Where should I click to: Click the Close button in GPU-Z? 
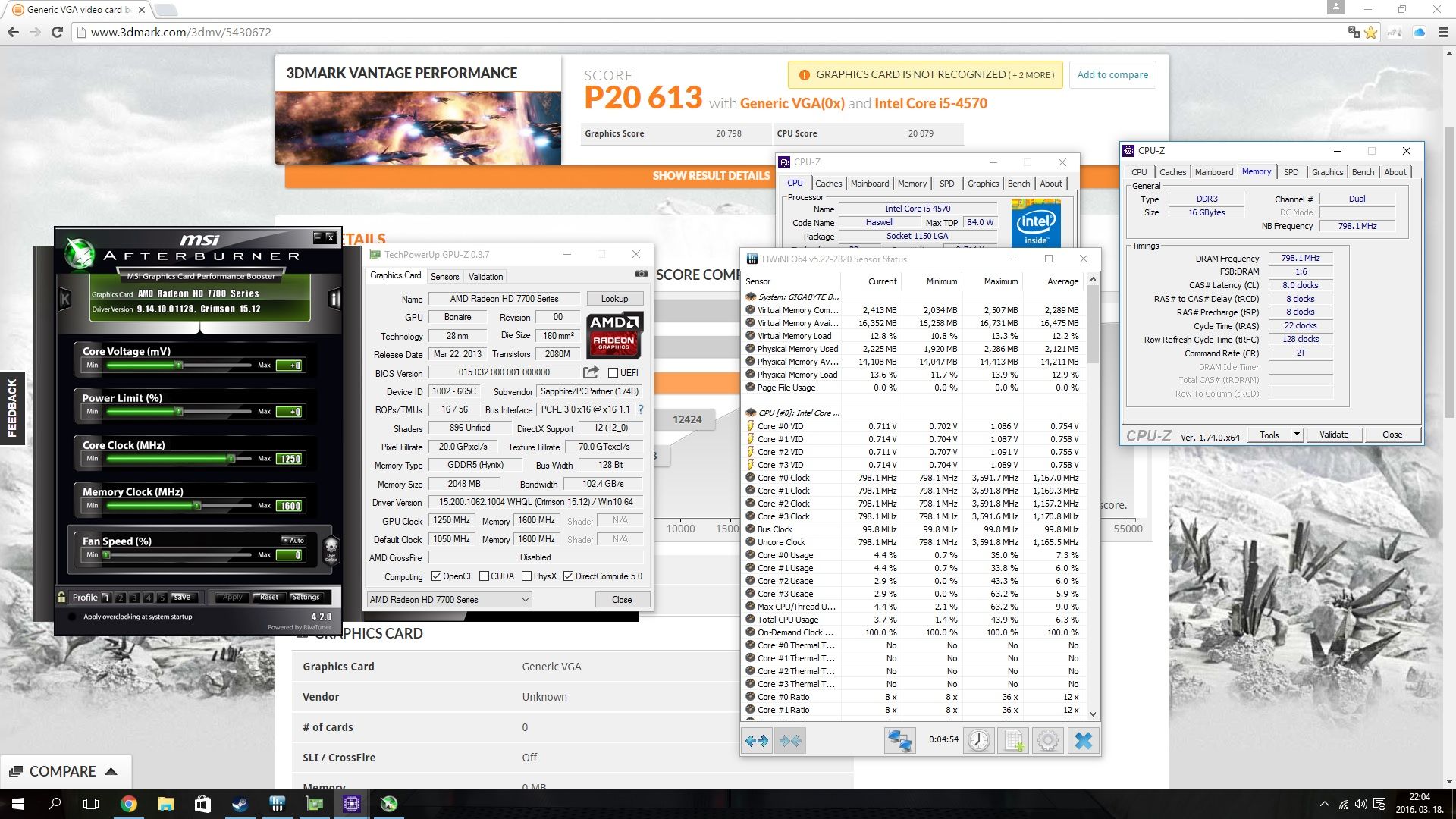coord(622,599)
